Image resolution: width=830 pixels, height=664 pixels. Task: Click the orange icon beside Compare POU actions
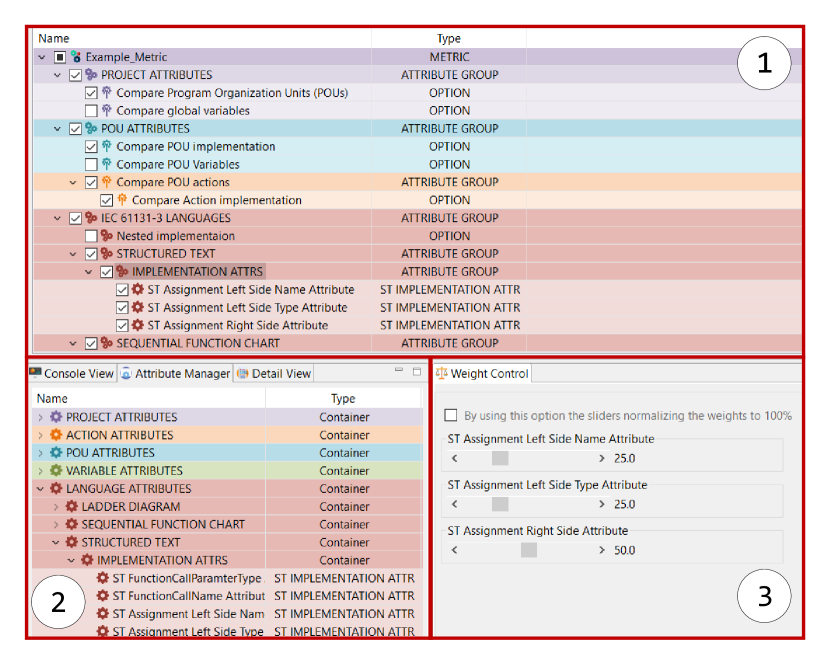pos(107,182)
